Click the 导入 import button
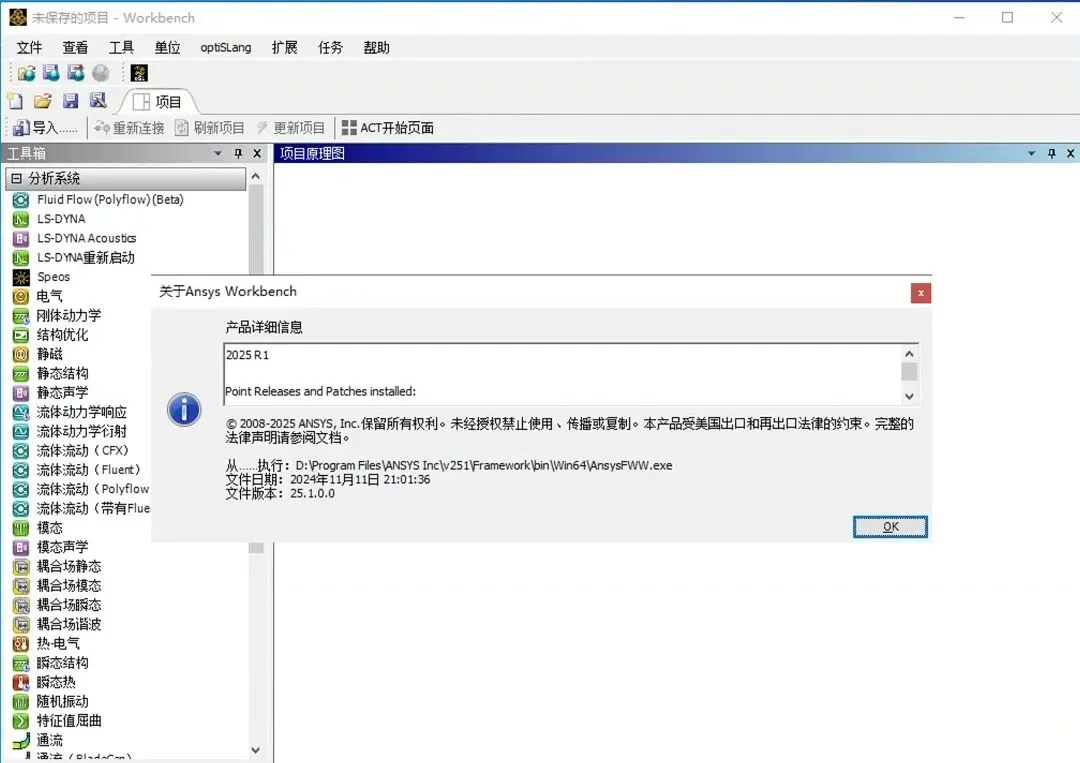Screen dimensions: 1080x763 pos(45,128)
